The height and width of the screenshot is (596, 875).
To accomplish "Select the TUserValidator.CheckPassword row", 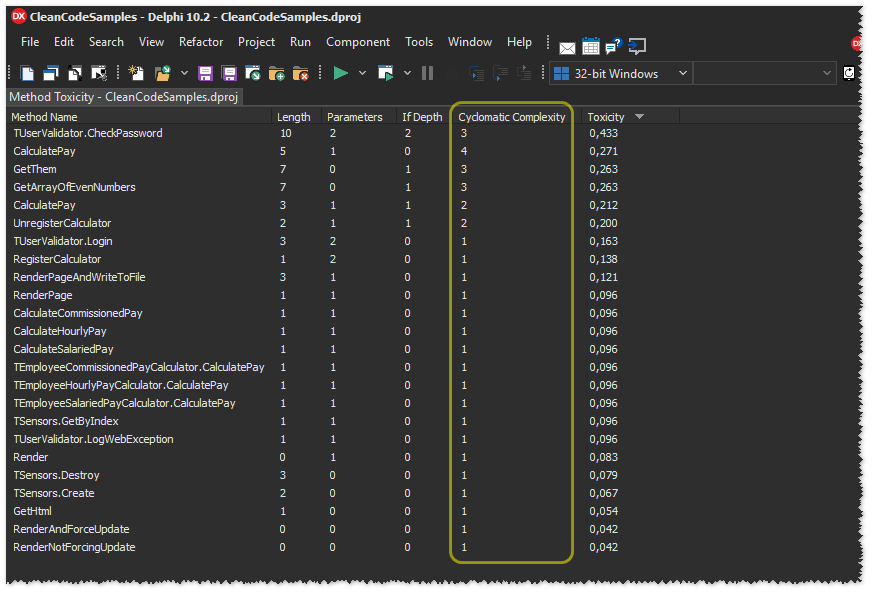I will (344, 133).
